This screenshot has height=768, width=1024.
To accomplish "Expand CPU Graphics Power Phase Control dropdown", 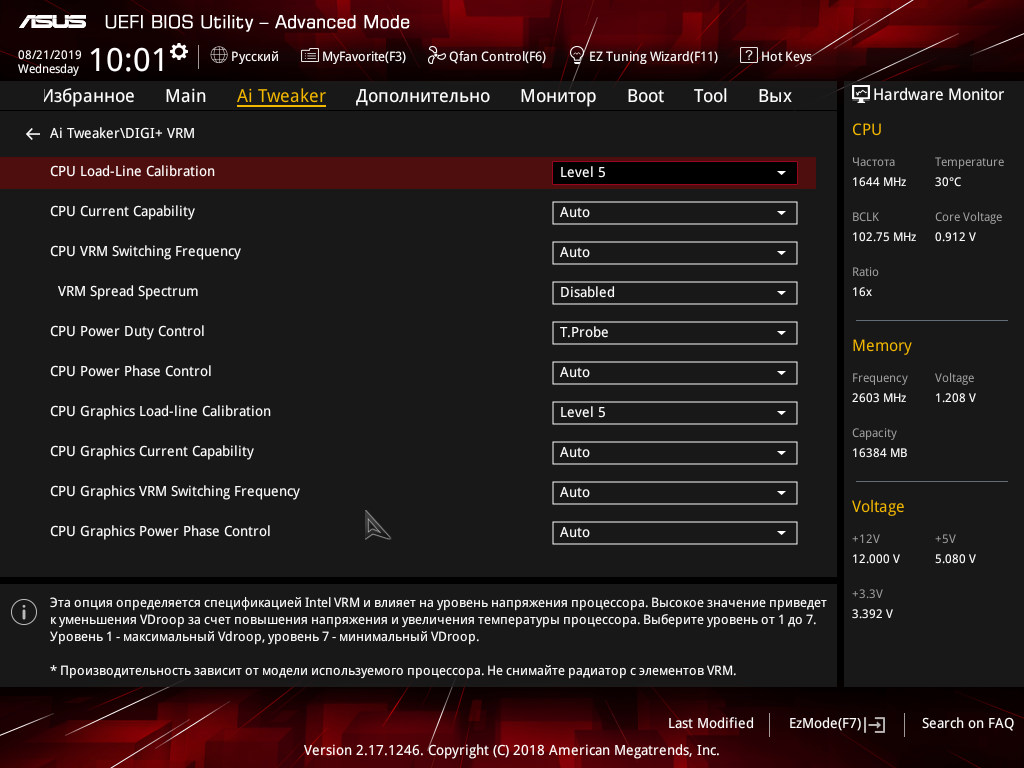I will pyautogui.click(x=675, y=533).
